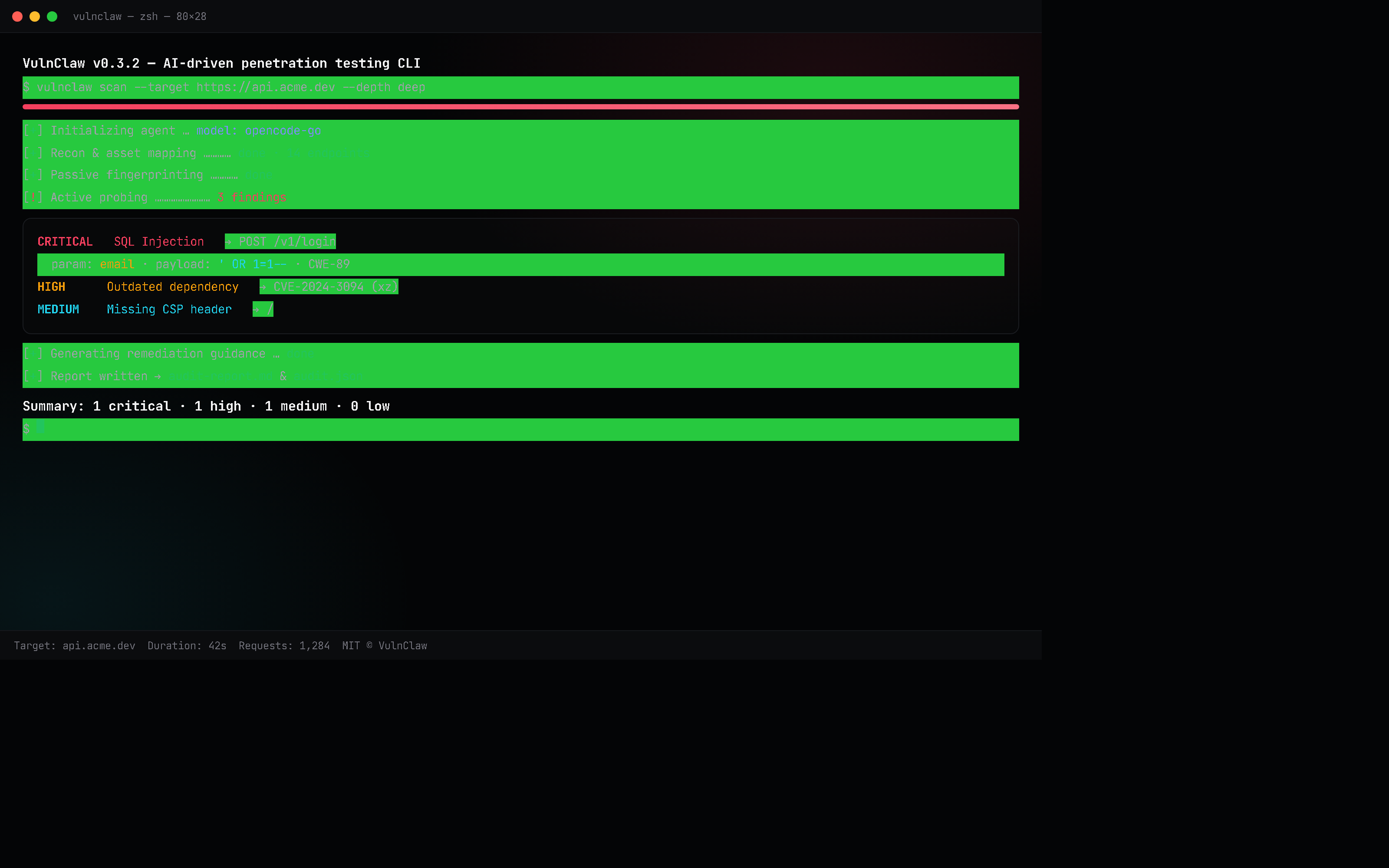The height and width of the screenshot is (868, 1389).
Task: Click the MEDIUM severity label
Action: click(58, 309)
